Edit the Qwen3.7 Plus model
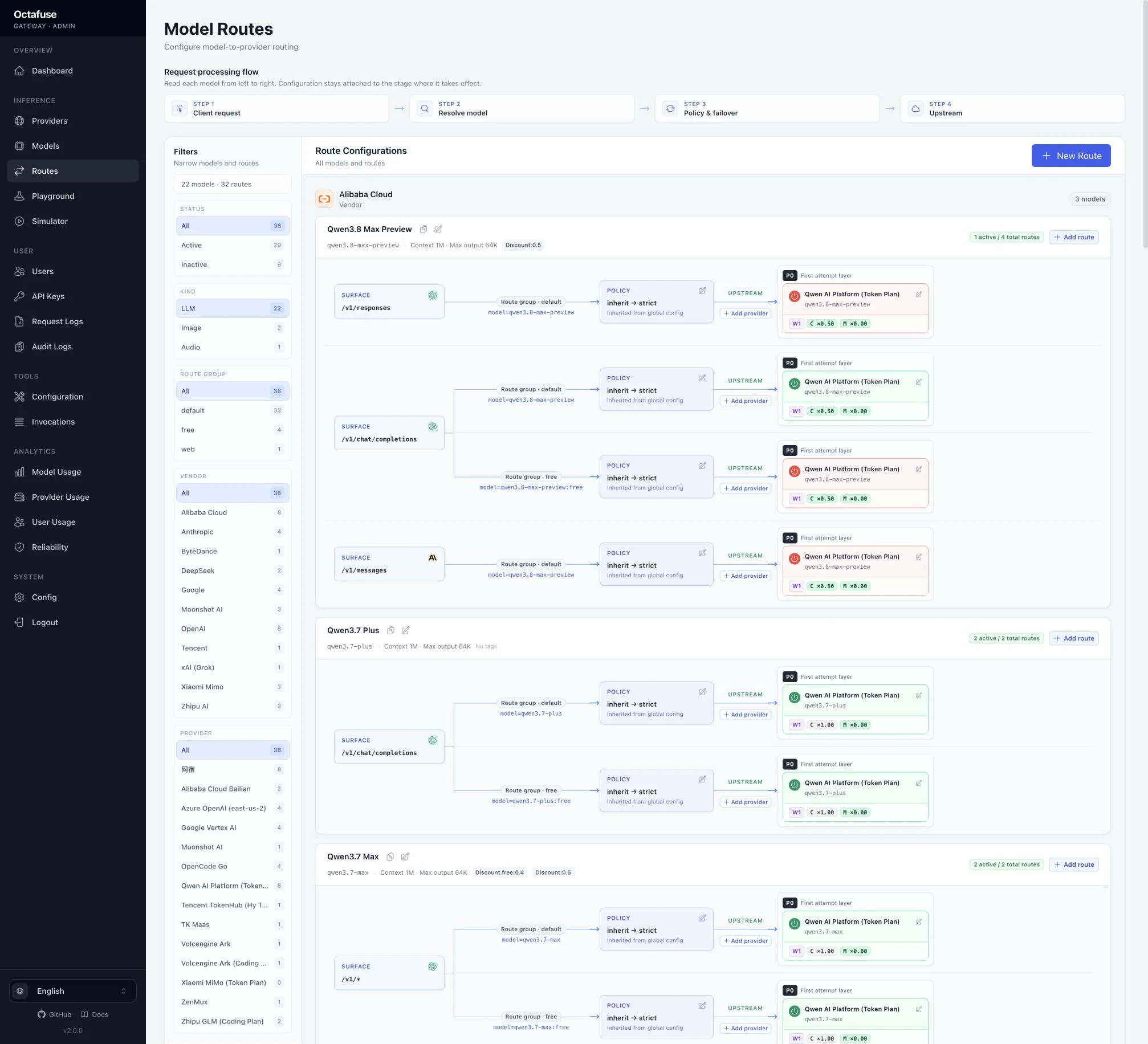1148x1044 pixels. point(406,630)
